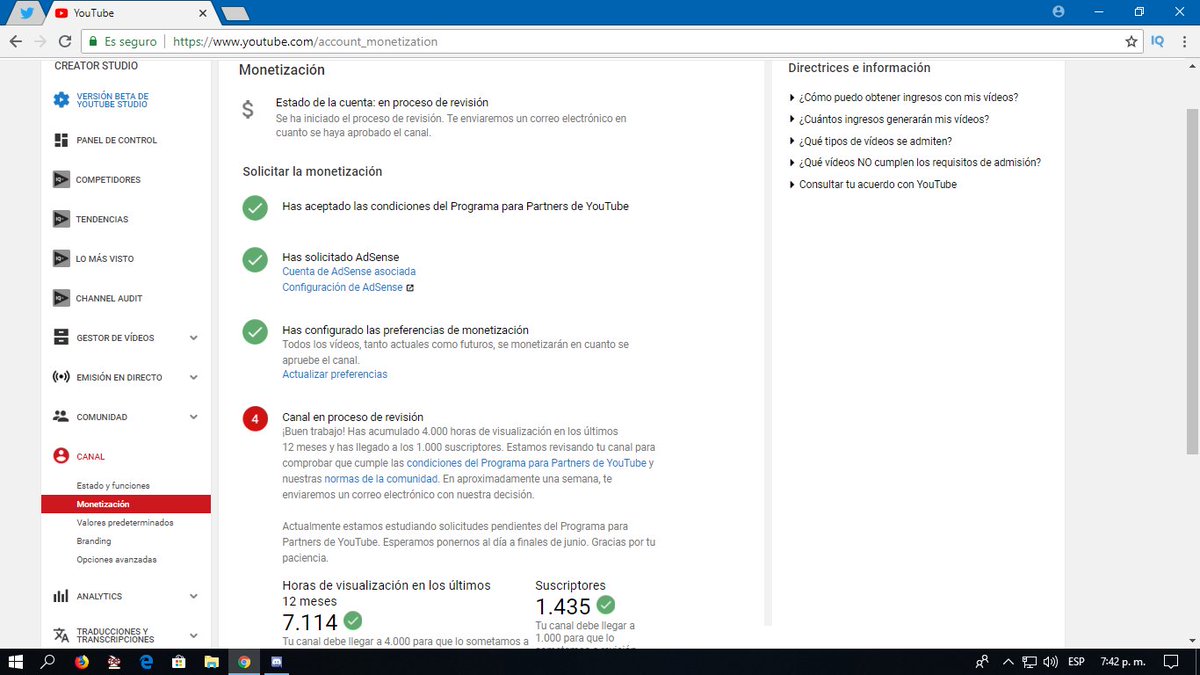Open the taskbar clock 7:42 p. m.
The width and height of the screenshot is (1200, 675).
click(1122, 662)
